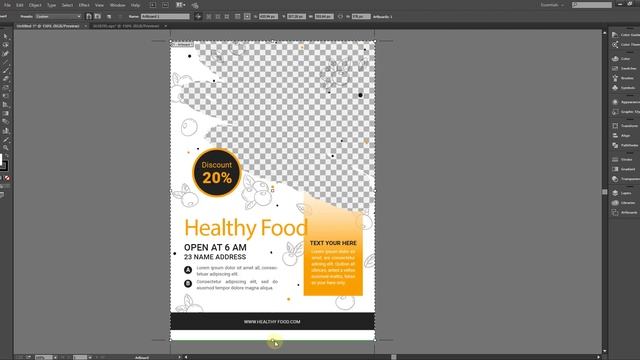Switch to the Untitled-1 document tab
Image resolution: width=640 pixels, height=360 pixels.
pyautogui.click(x=48, y=26)
